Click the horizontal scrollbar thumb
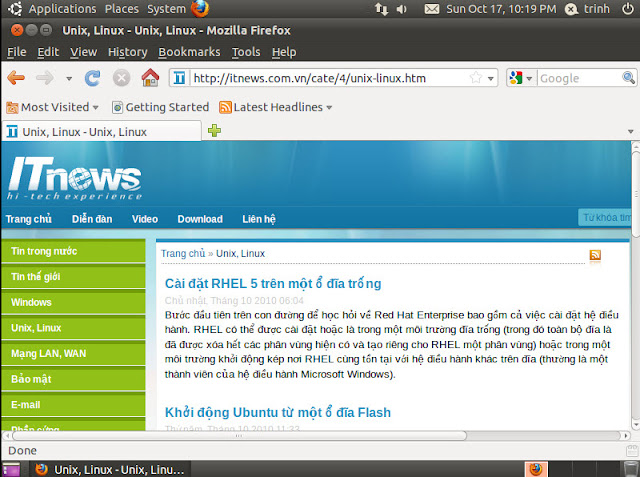The width and height of the screenshot is (640, 477). (x=239, y=436)
